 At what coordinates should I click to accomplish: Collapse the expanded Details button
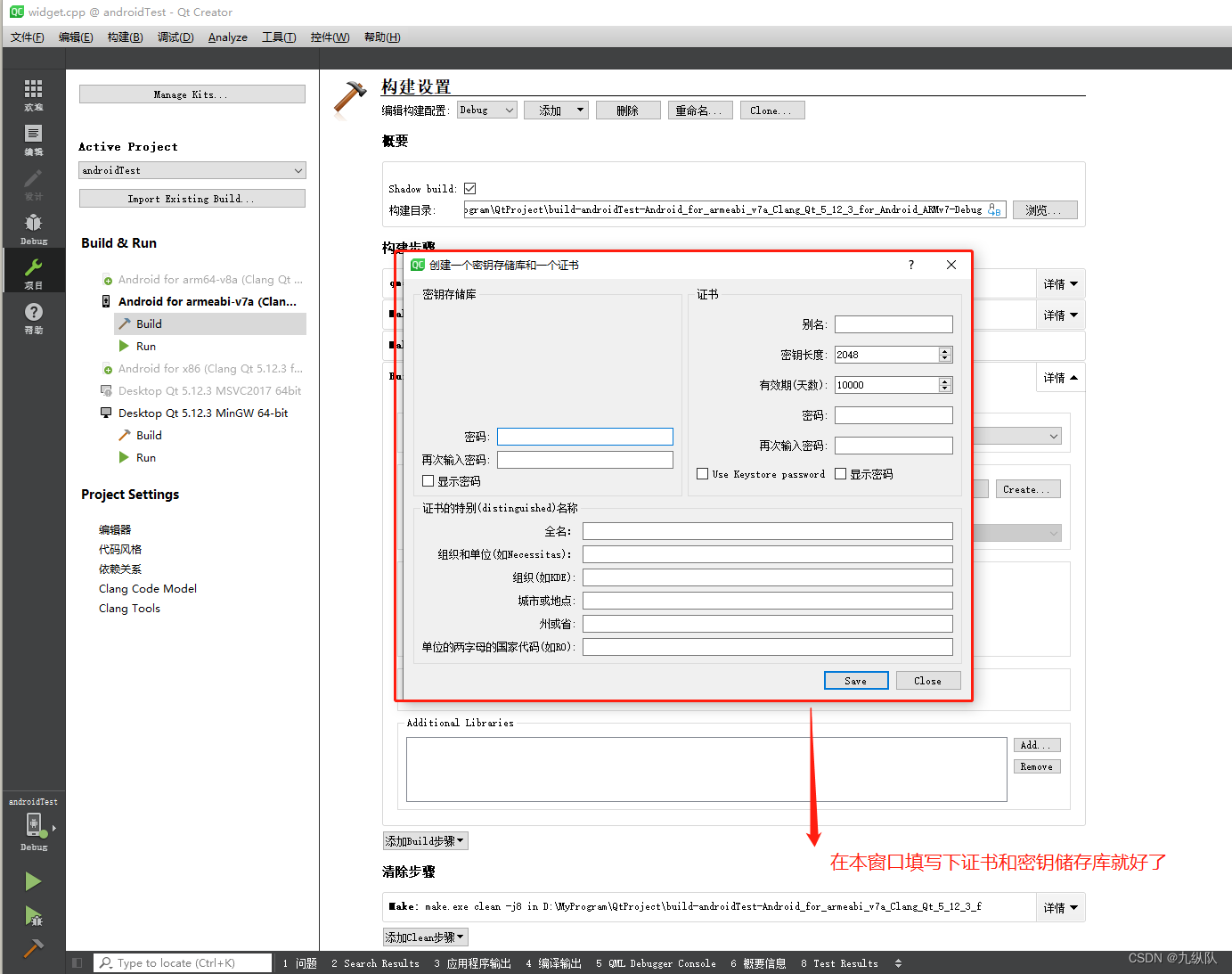(x=1060, y=378)
